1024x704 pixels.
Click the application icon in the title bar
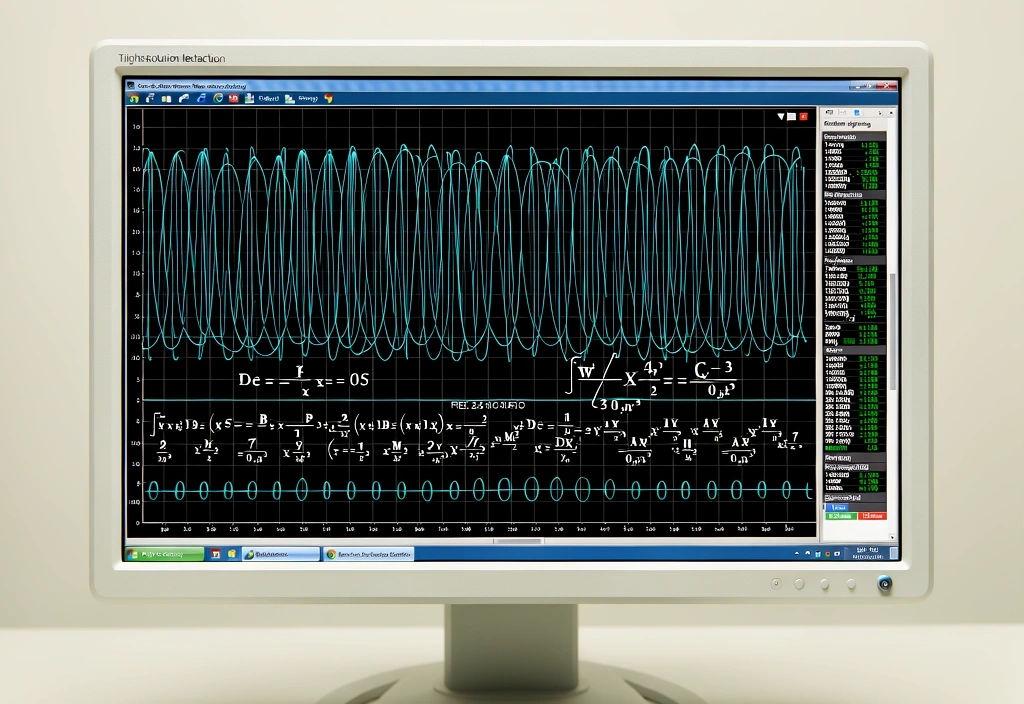131,86
